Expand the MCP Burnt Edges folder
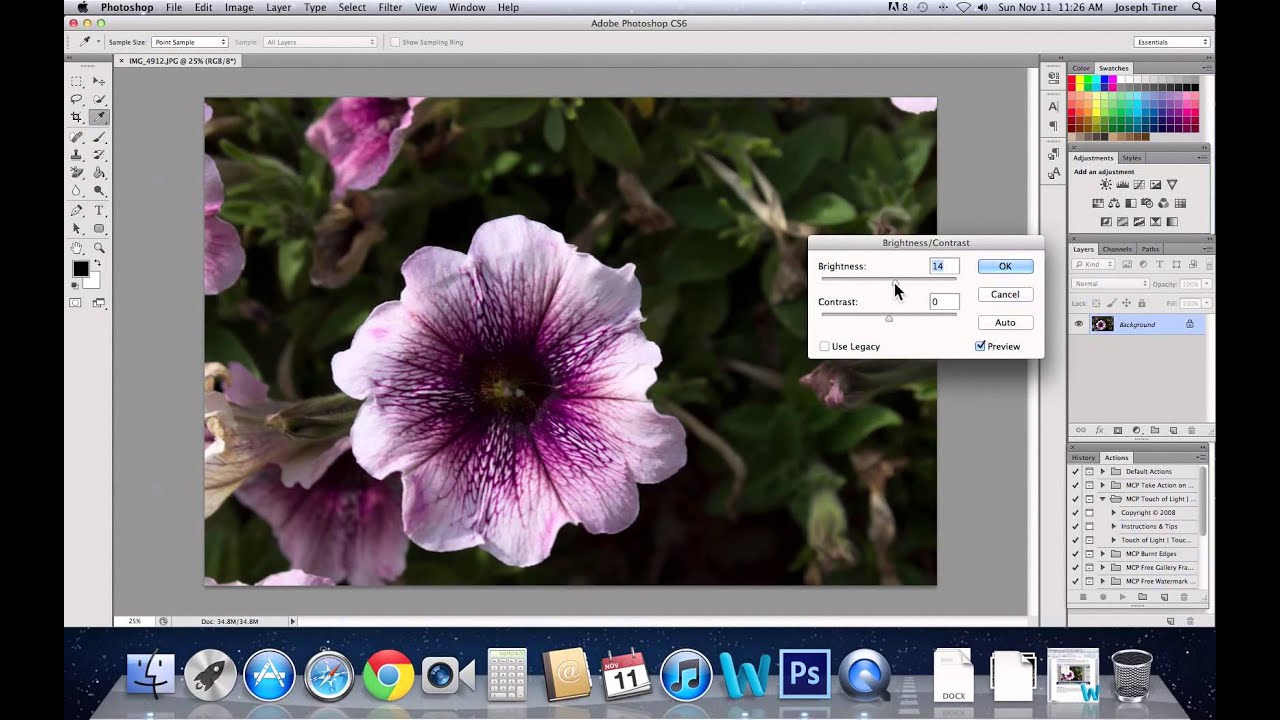This screenshot has width=1280, height=720. [1103, 554]
